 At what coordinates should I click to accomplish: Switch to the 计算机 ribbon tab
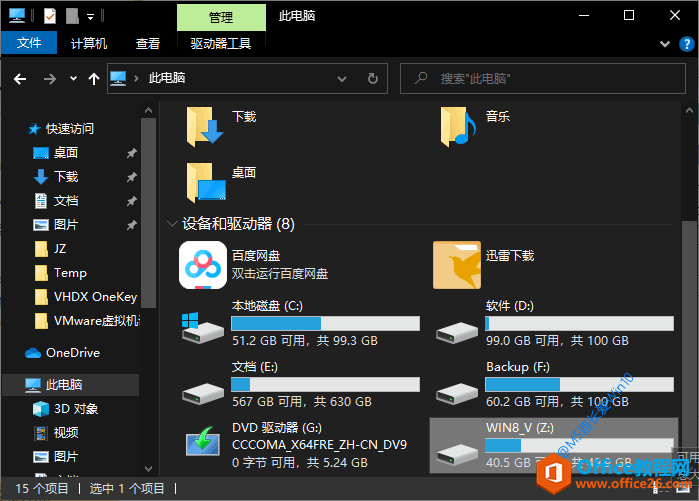tap(89, 43)
